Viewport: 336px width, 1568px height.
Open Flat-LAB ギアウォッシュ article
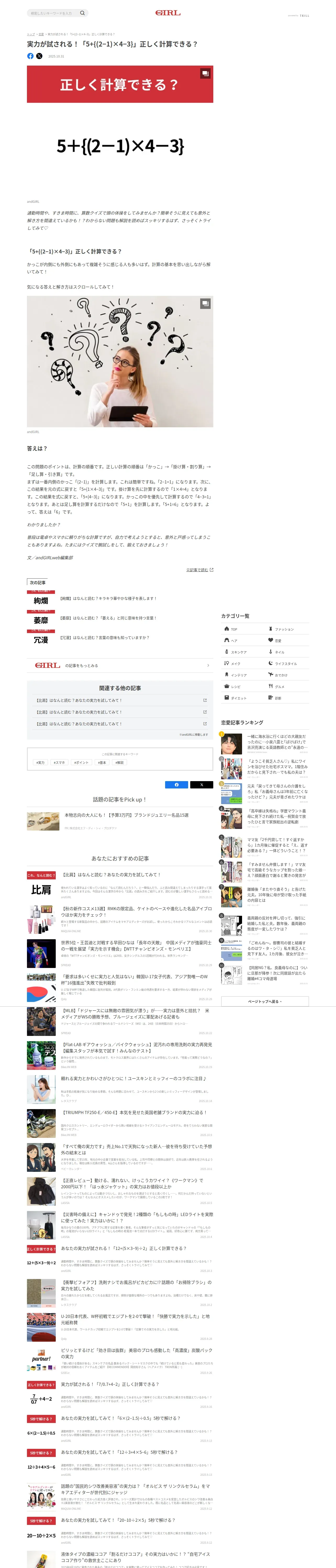120,1056
